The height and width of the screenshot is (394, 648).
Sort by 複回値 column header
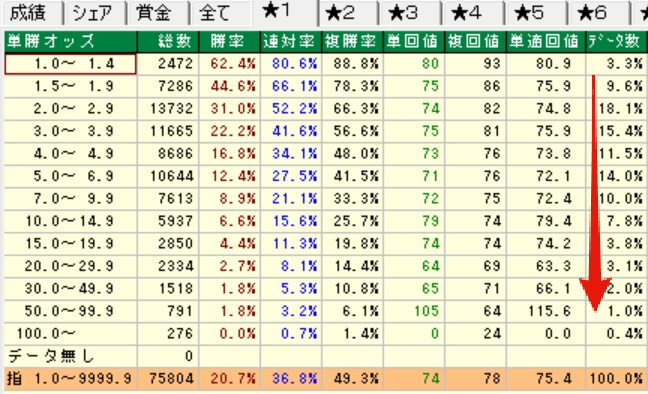pyautogui.click(x=476, y=41)
